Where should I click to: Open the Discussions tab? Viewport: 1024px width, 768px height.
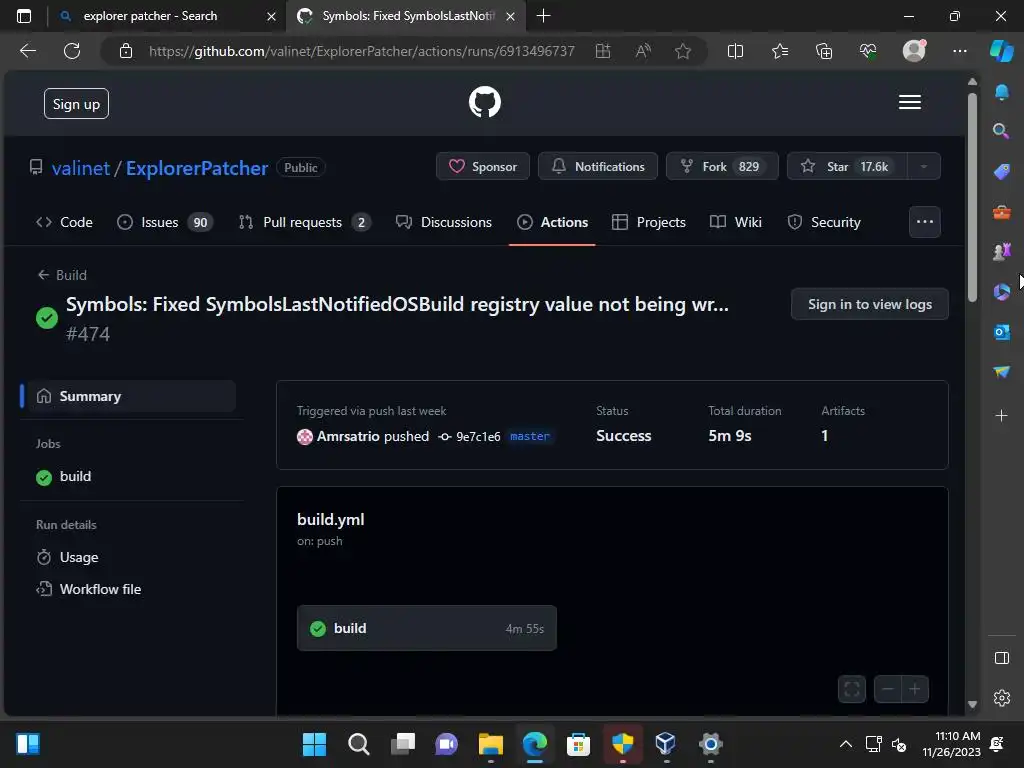click(443, 222)
